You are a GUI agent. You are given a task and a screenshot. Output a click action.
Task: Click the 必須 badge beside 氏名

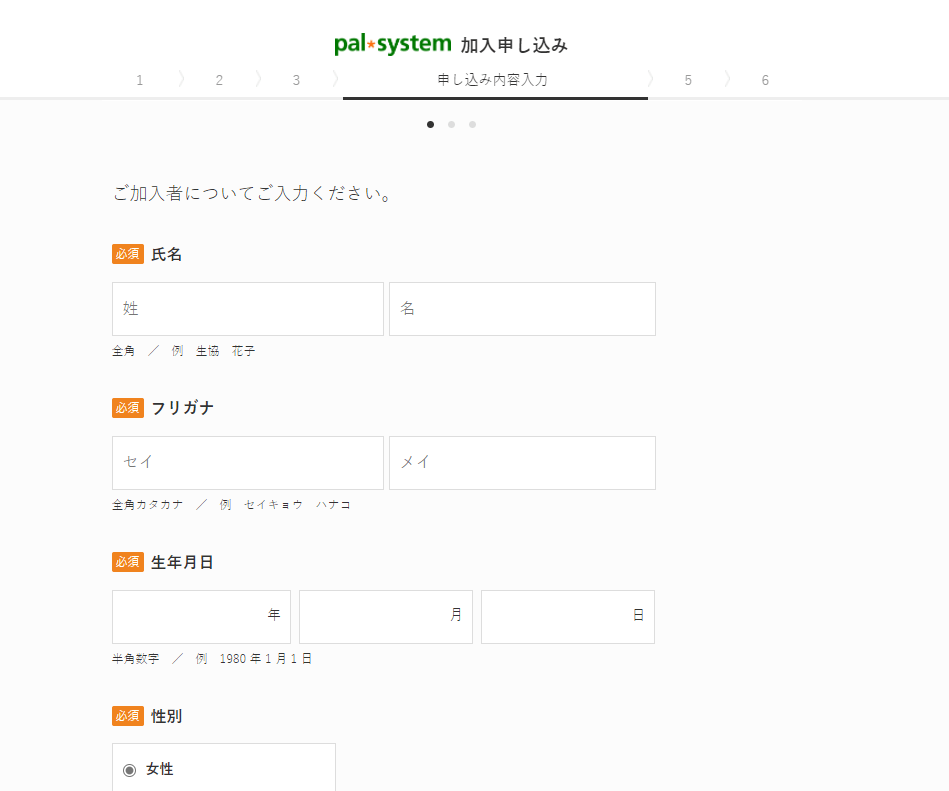click(127, 253)
